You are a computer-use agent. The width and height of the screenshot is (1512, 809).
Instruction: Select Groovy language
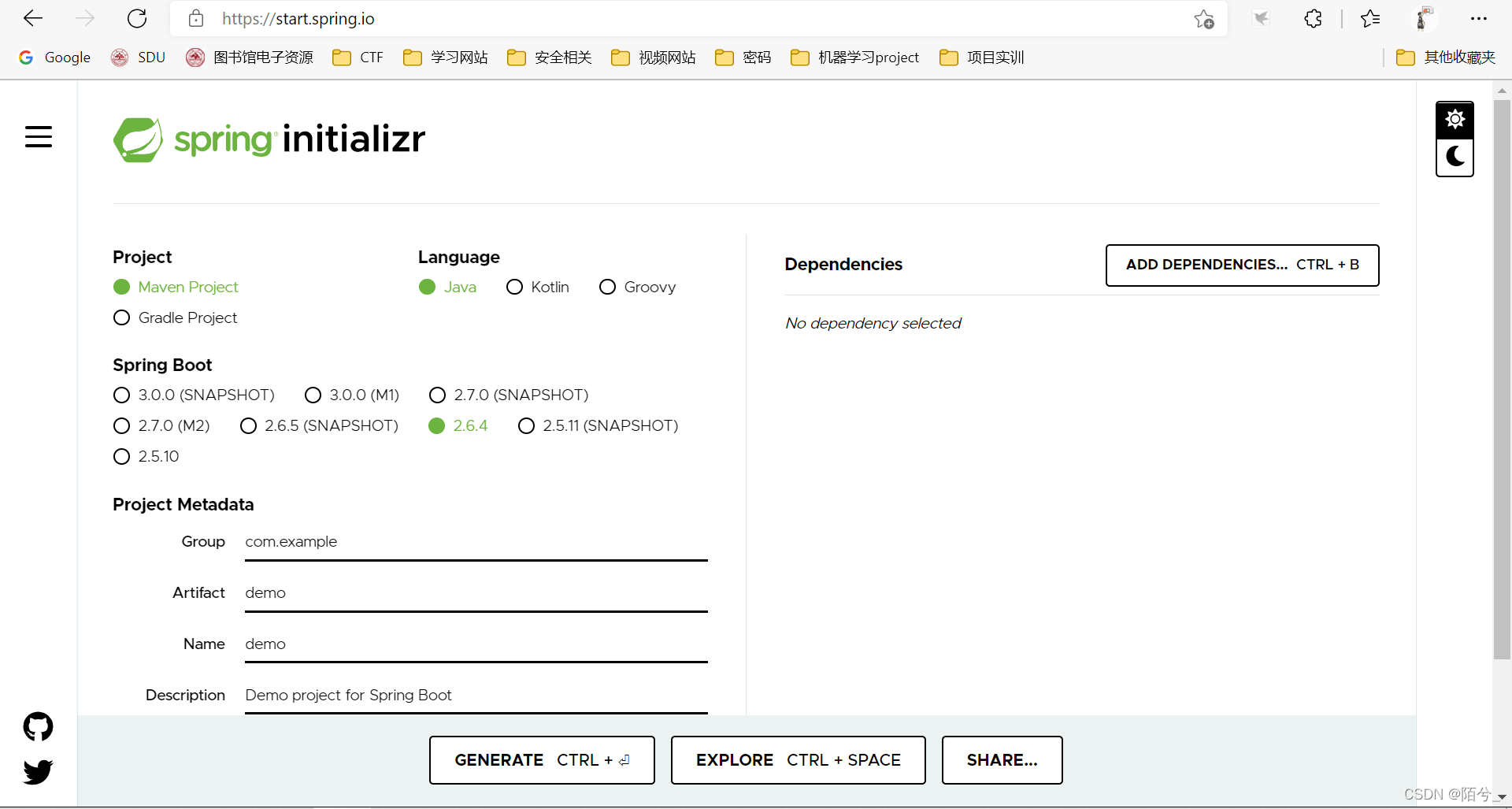pos(637,287)
